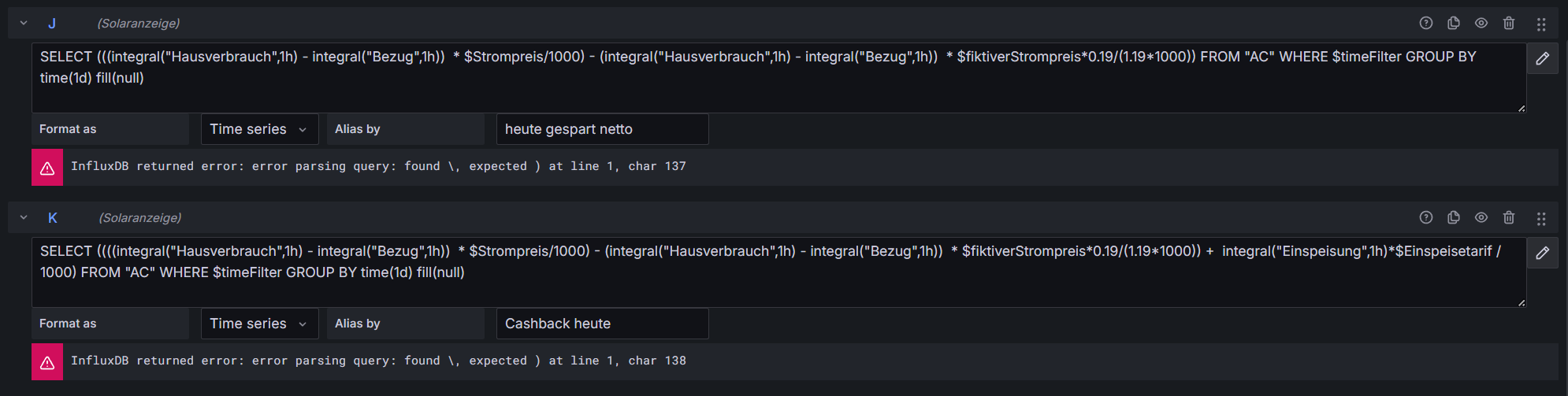Collapse query J row
This screenshot has width=1568, height=396.
tap(24, 23)
